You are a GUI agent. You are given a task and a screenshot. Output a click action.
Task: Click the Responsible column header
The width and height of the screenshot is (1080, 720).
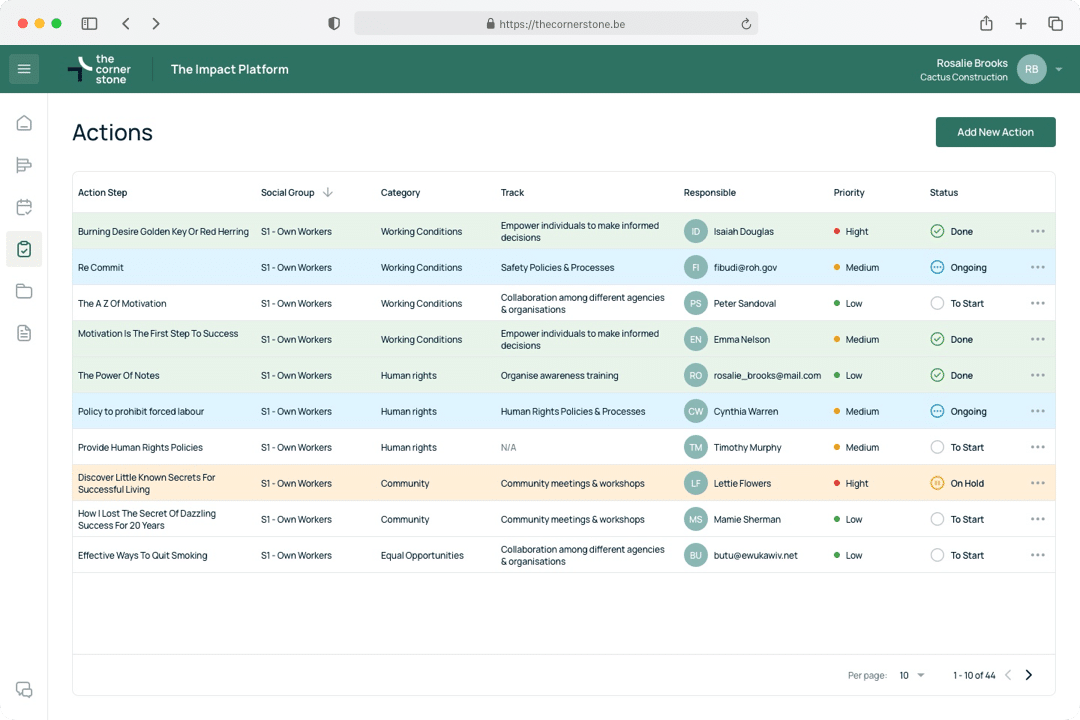(x=709, y=192)
